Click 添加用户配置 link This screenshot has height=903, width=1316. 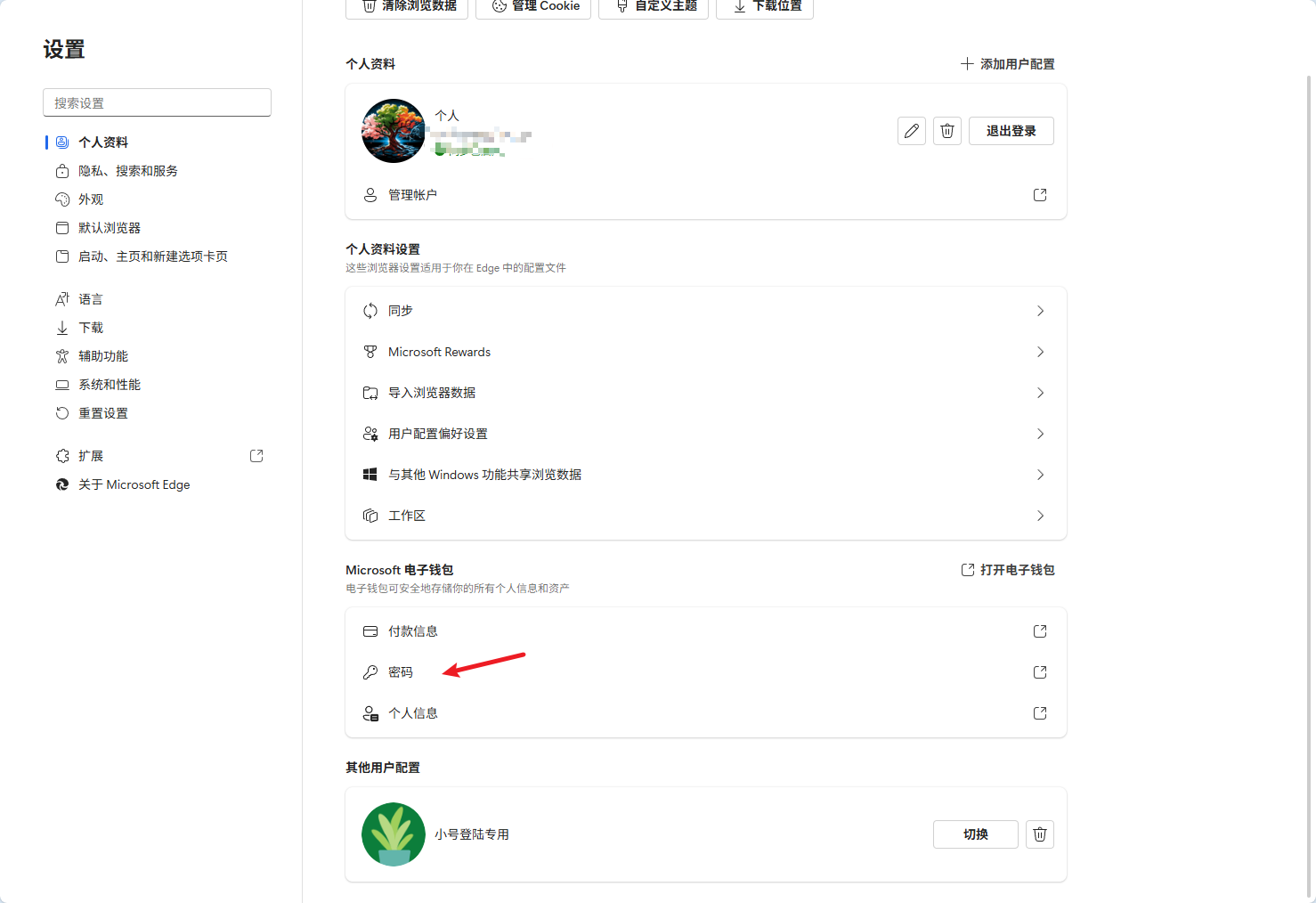click(1007, 64)
